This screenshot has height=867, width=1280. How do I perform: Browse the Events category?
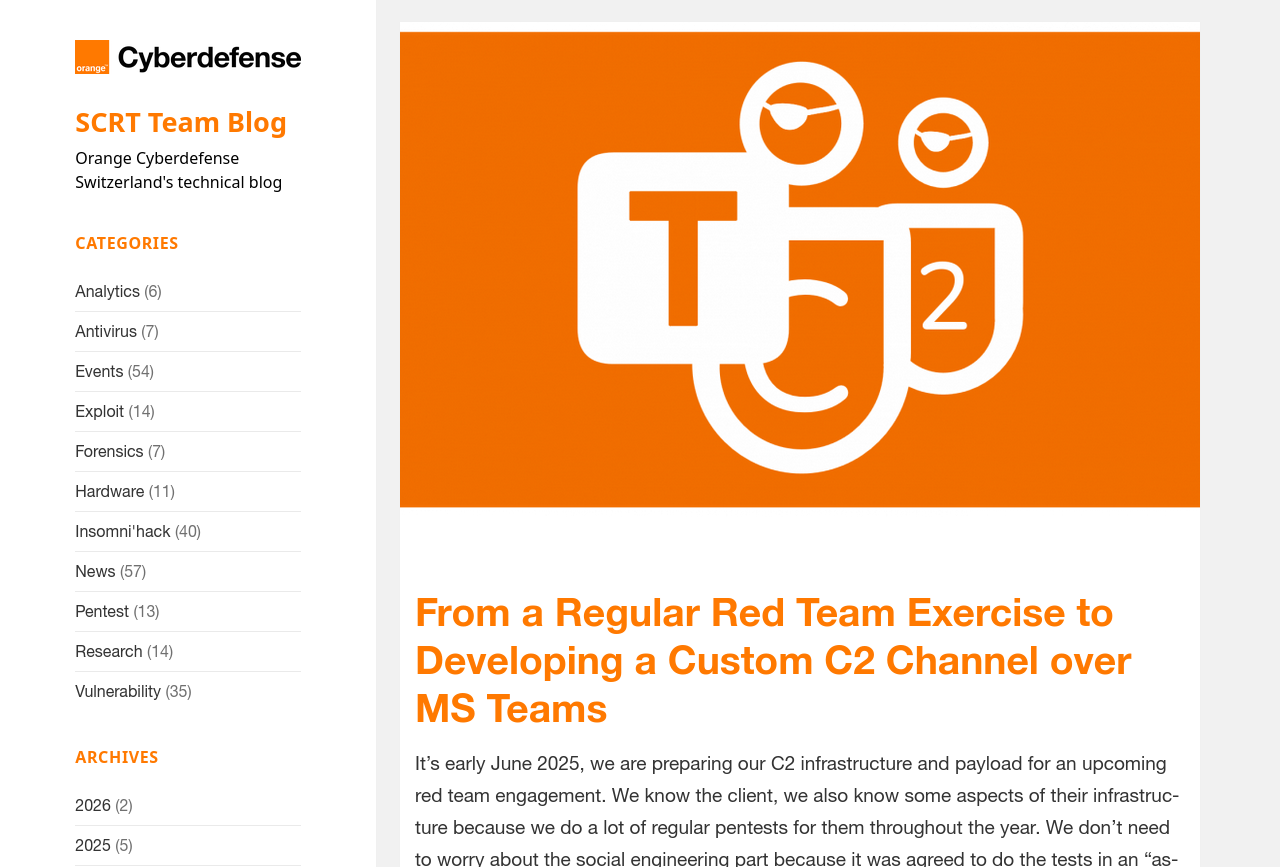[x=99, y=372]
